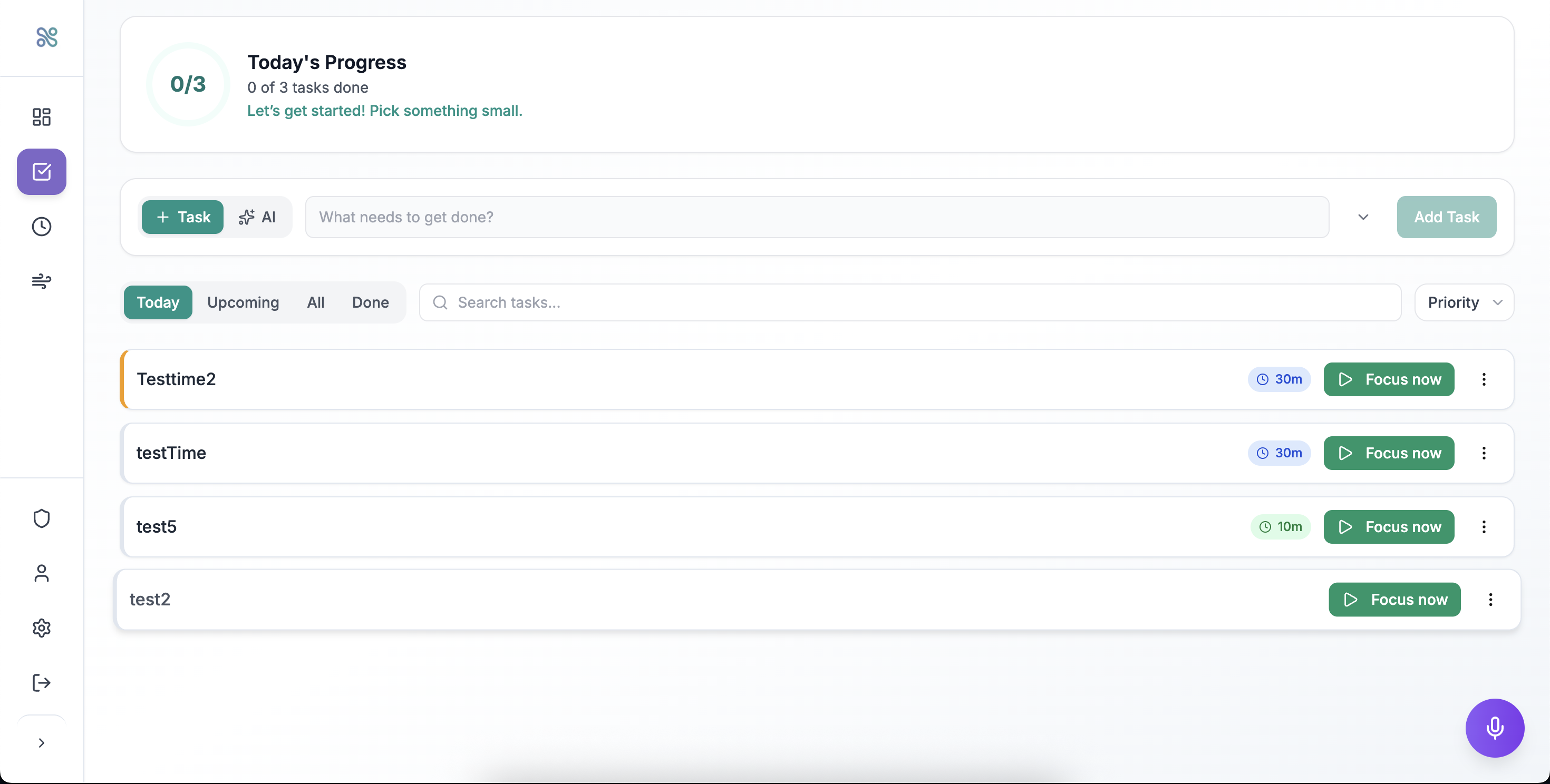
Task: Select the Tasks checkbox icon in sidebar
Action: point(41,172)
